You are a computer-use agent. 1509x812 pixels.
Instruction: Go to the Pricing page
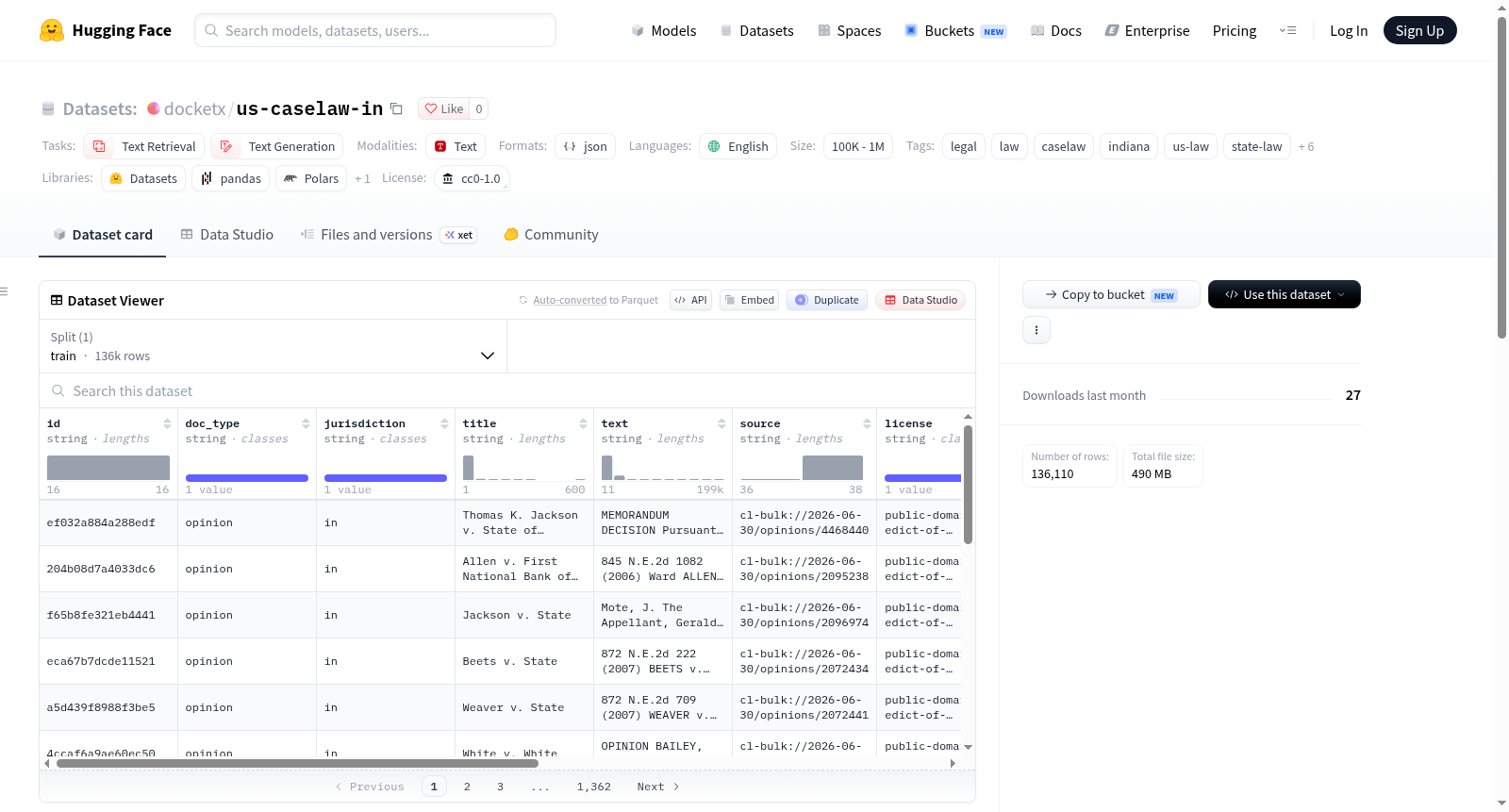coord(1235,30)
